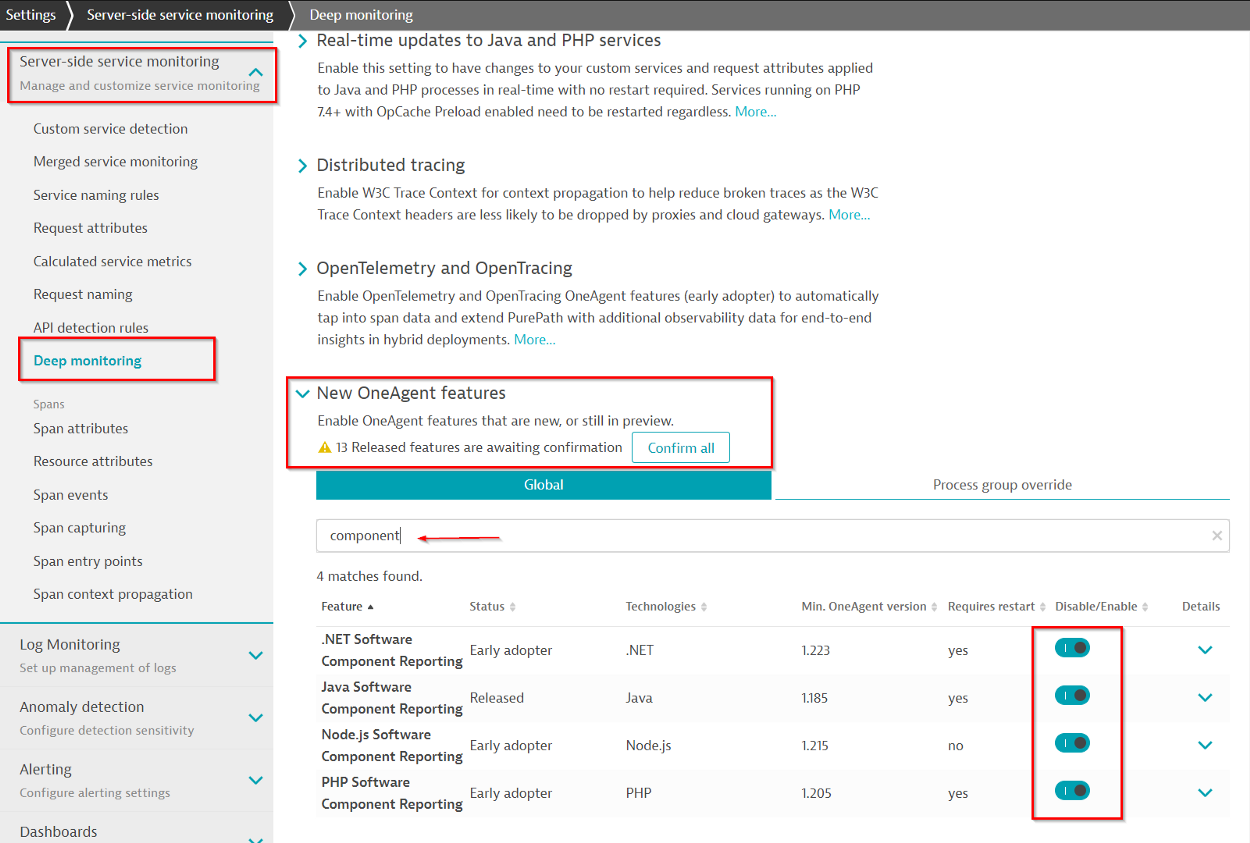Open More link under Distributed tracing
Screen dimensions: 1250x843
pyautogui.click(x=849, y=215)
